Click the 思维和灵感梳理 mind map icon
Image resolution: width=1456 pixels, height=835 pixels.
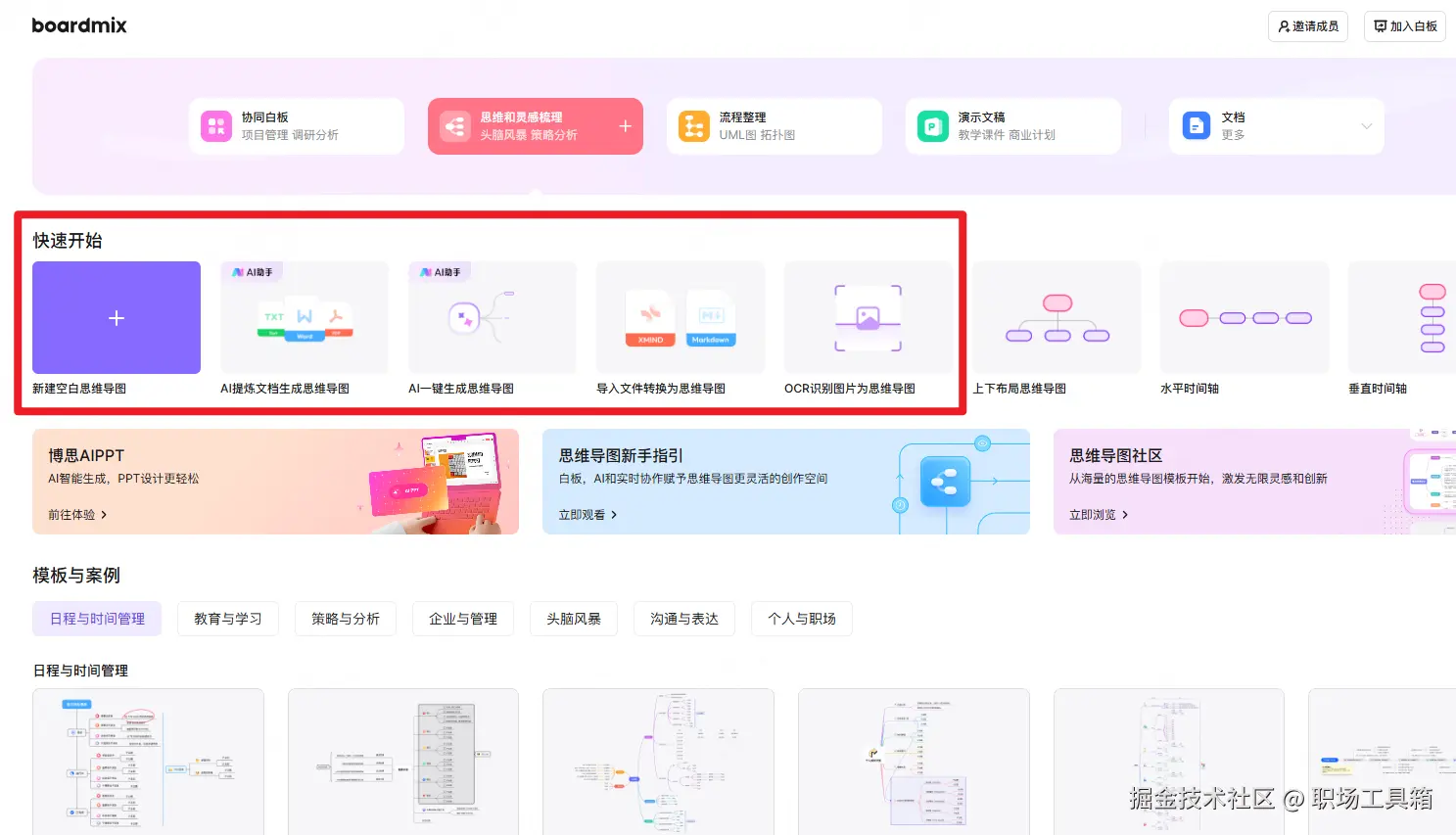coord(455,126)
